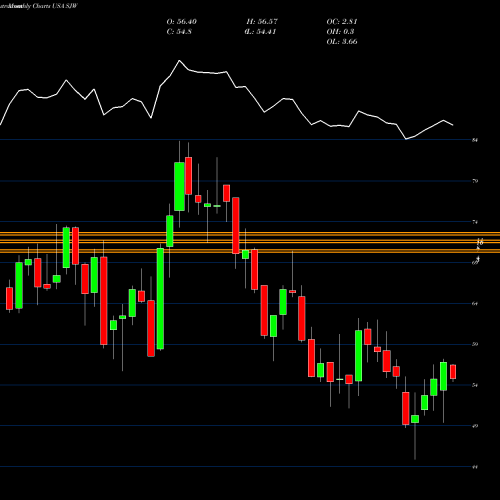The height and width of the screenshot is (500, 500).
Task: Select the 'OH: 0.3' reading
Action: point(340,32)
